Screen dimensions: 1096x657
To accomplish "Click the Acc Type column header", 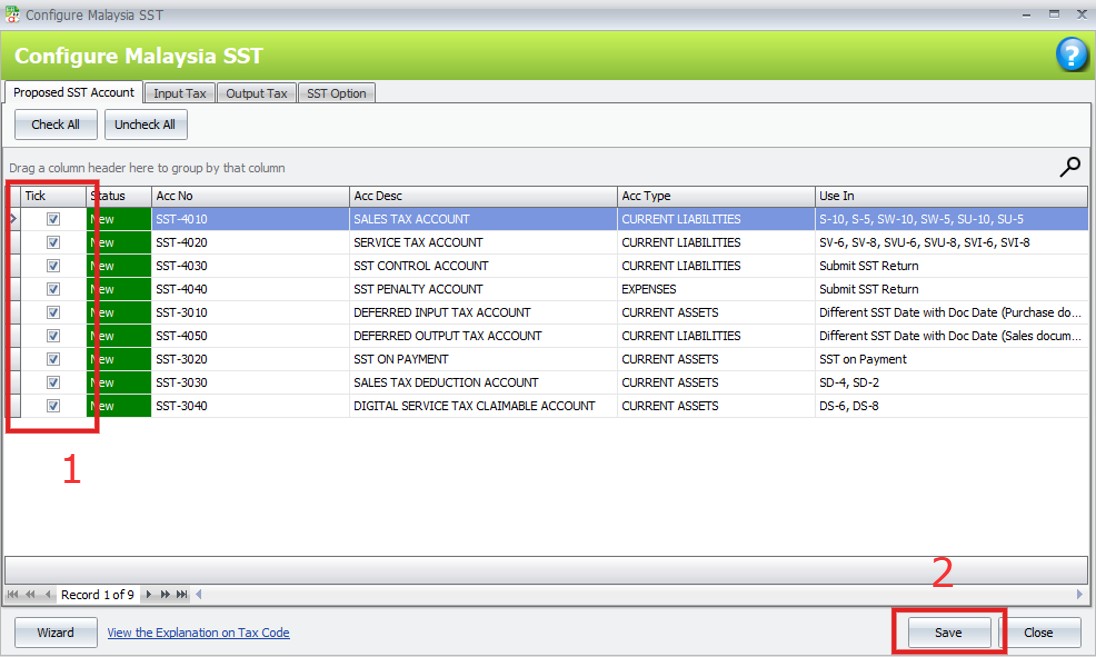I will click(x=715, y=196).
